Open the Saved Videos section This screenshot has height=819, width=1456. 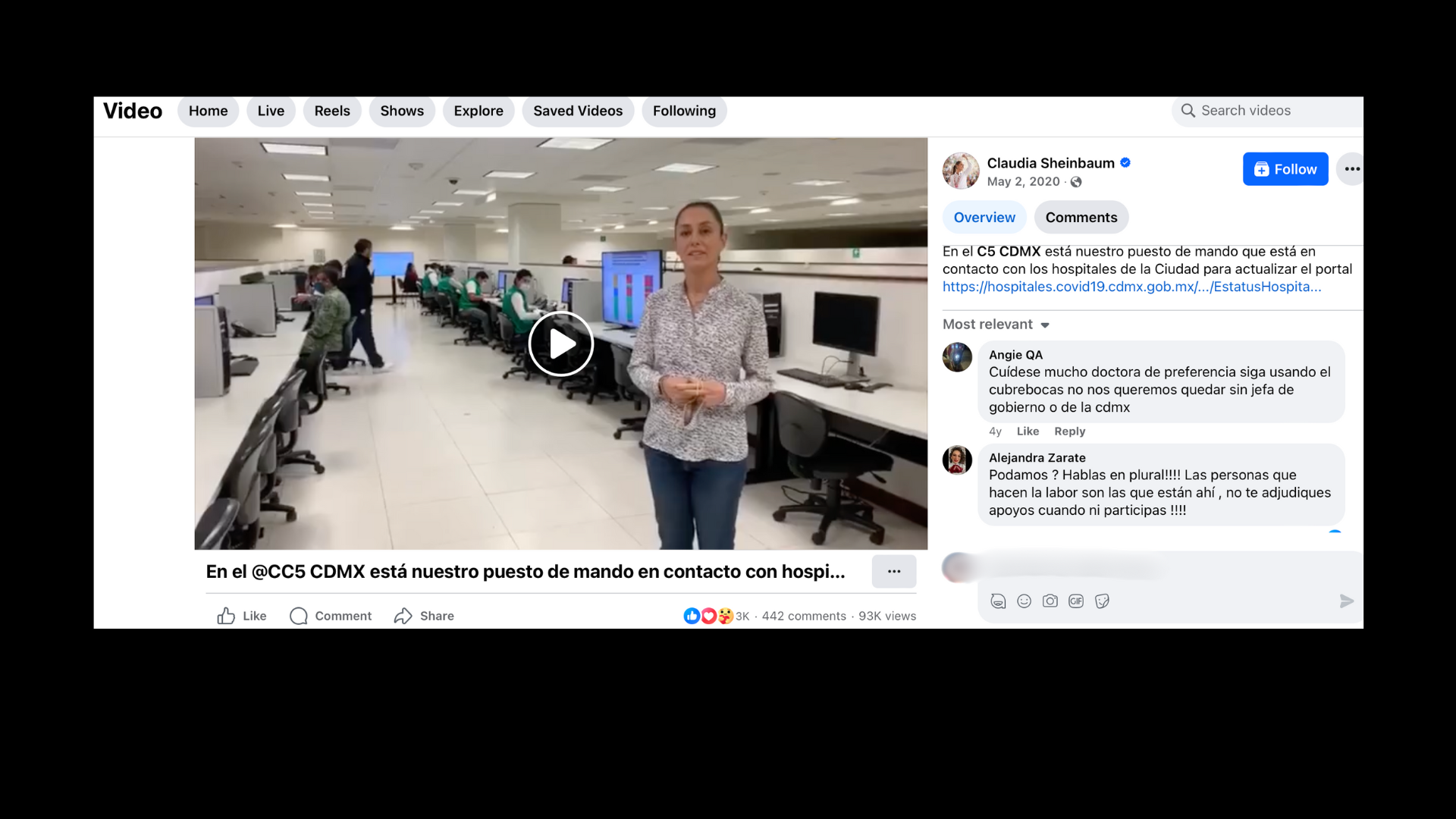(x=578, y=111)
